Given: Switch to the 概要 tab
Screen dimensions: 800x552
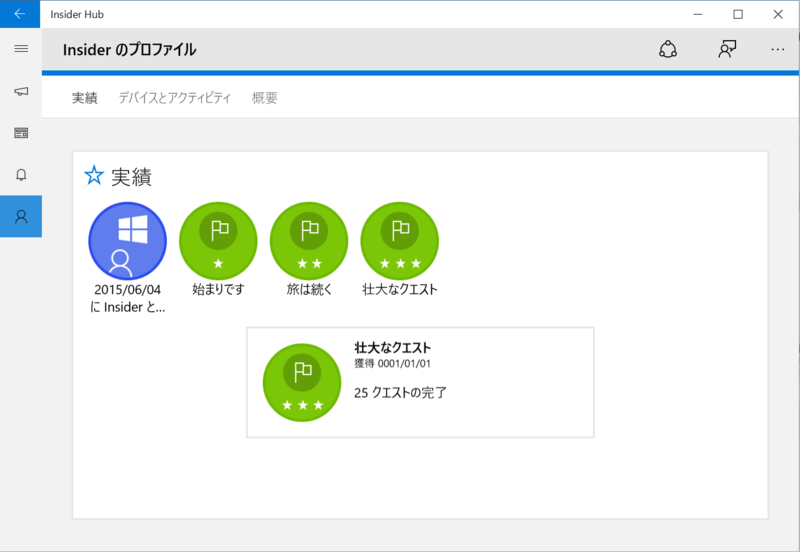Looking at the screenshot, I should 264,98.
